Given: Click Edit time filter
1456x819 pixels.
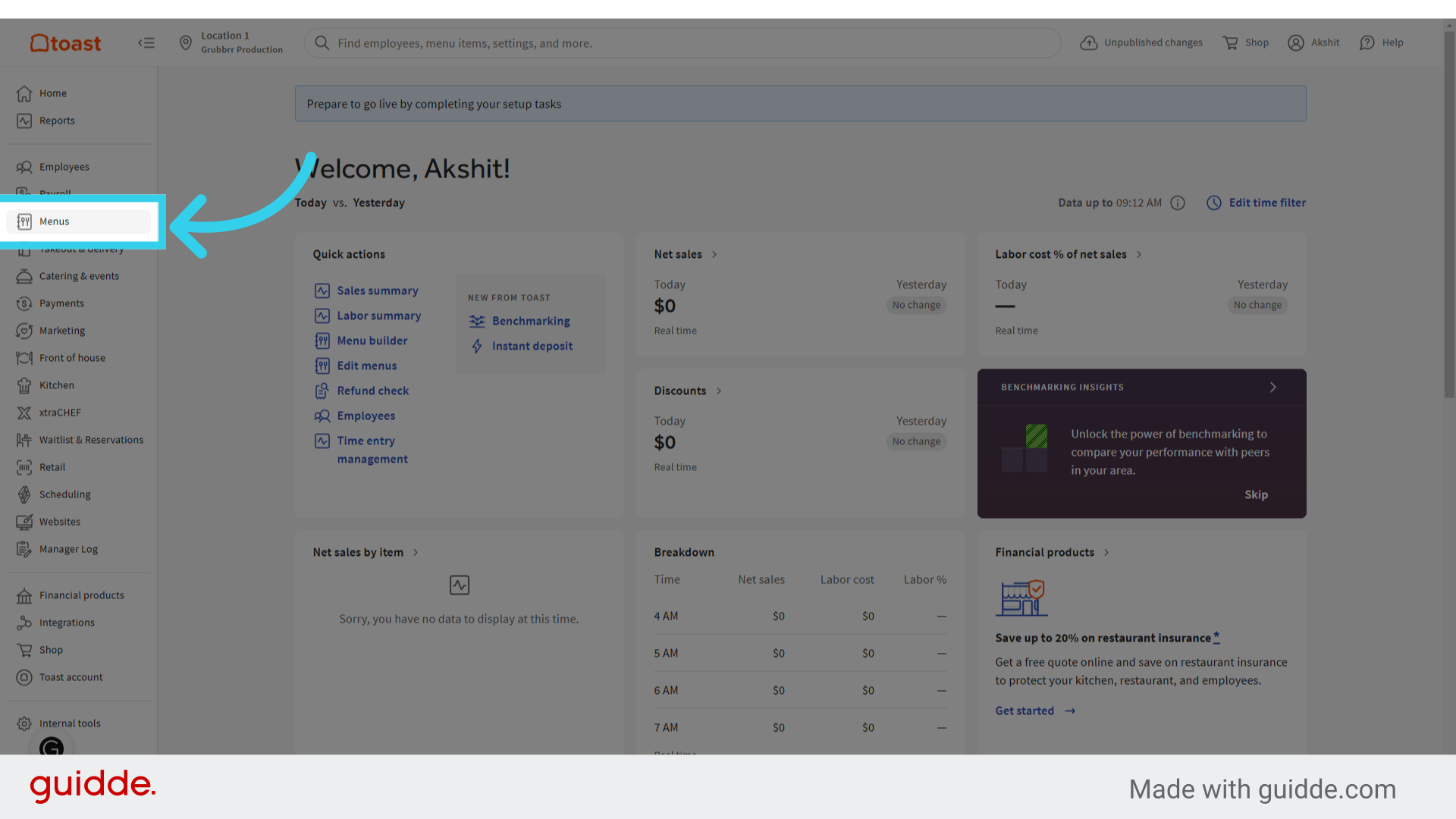Looking at the screenshot, I should pyautogui.click(x=1257, y=202).
